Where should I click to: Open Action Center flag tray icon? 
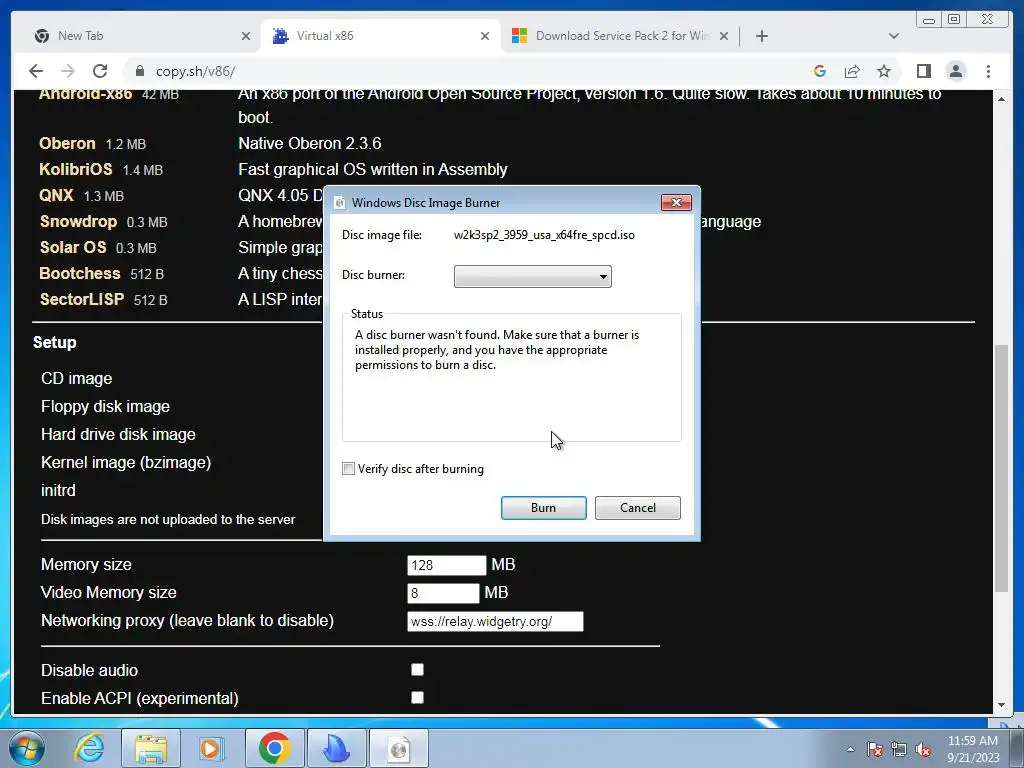pyautogui.click(x=875, y=749)
